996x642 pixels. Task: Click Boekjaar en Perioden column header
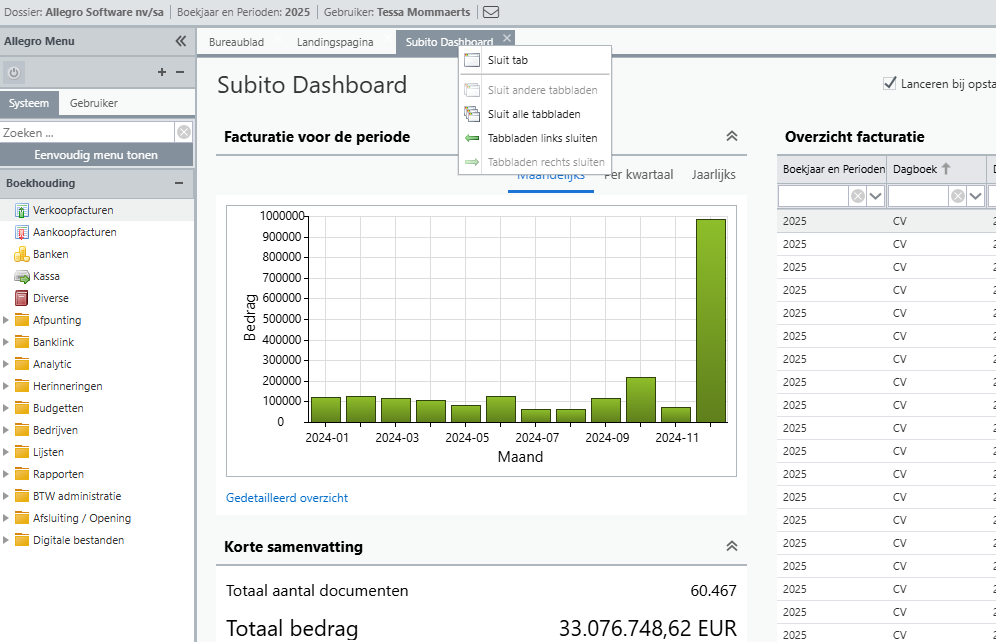833,169
